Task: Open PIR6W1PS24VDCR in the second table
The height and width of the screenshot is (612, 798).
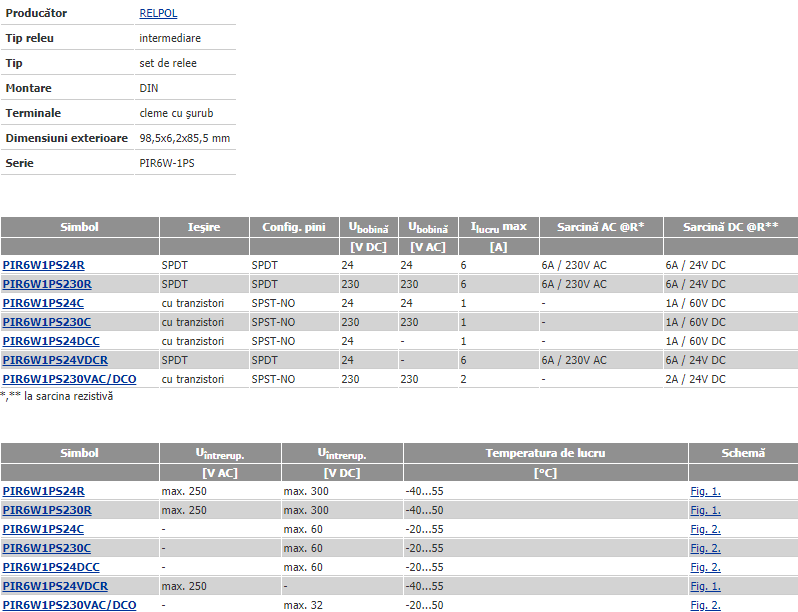Action: [x=55, y=586]
